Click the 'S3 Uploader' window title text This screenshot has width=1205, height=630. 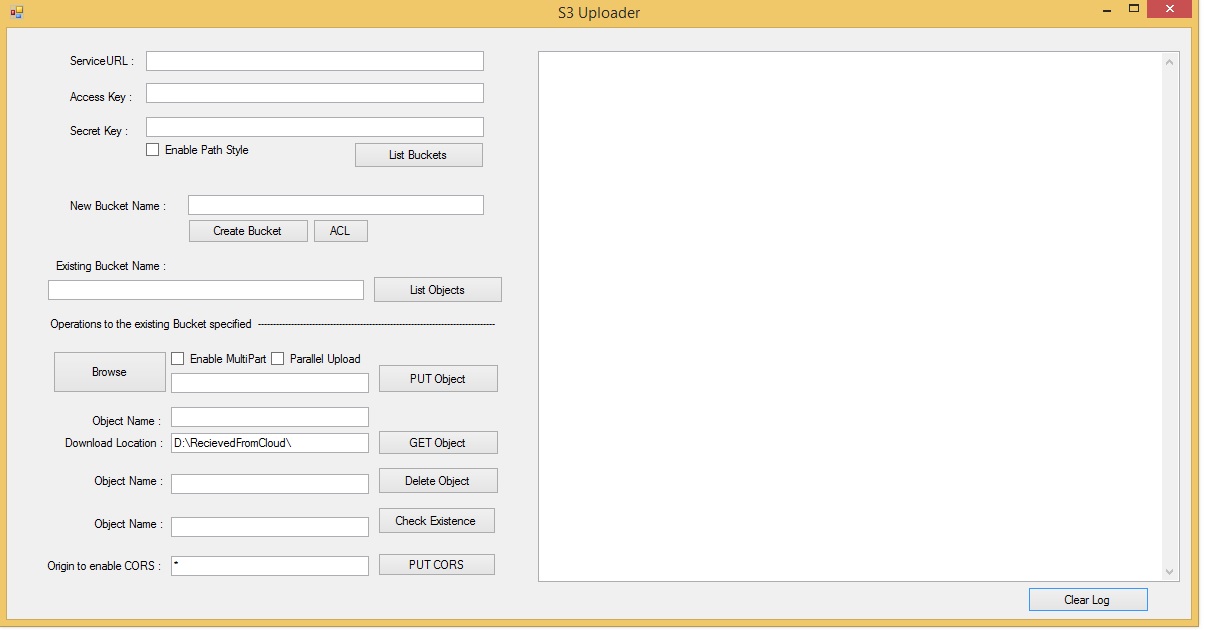pyautogui.click(x=599, y=13)
